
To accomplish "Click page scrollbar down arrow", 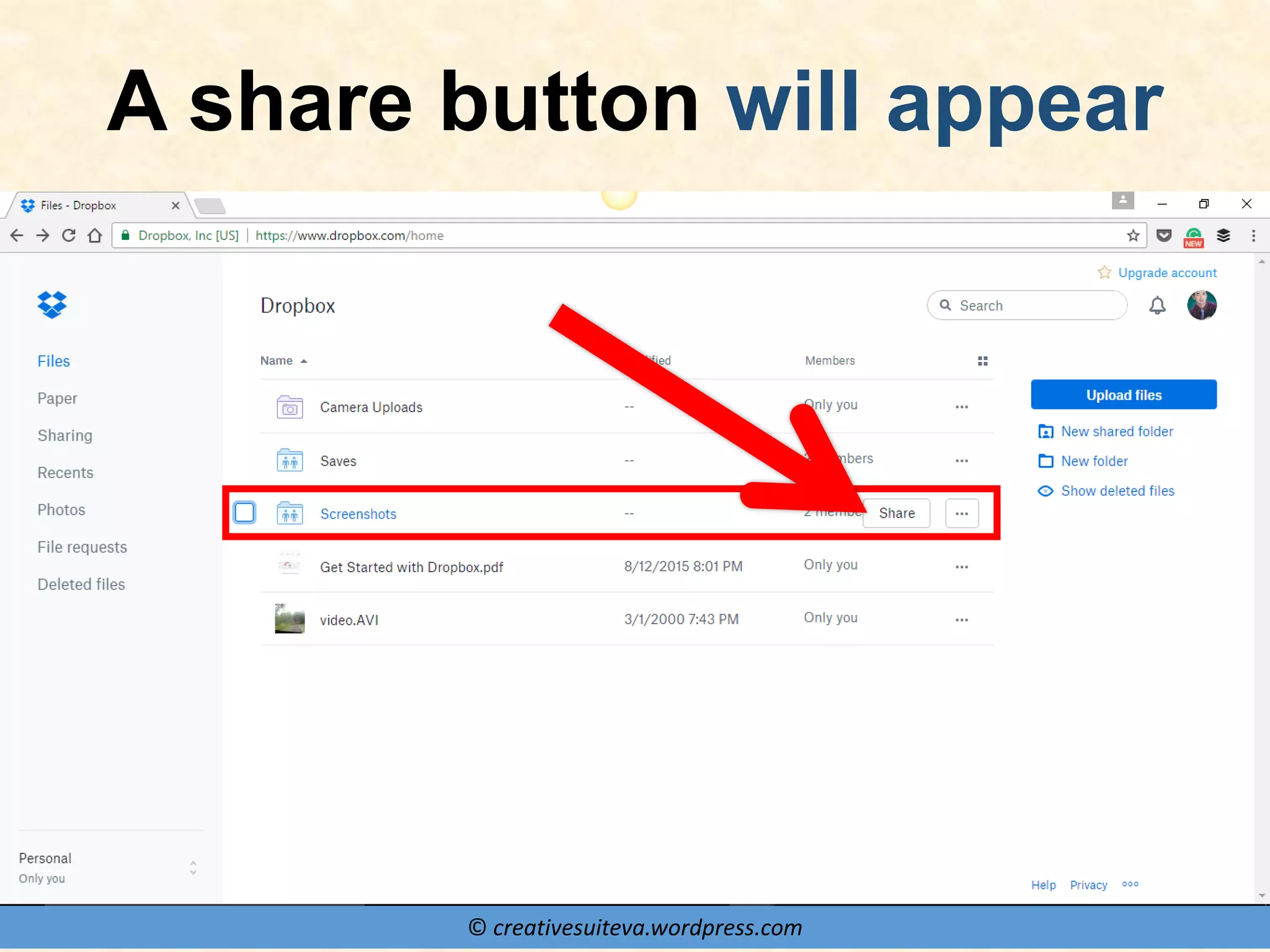I will (1262, 896).
